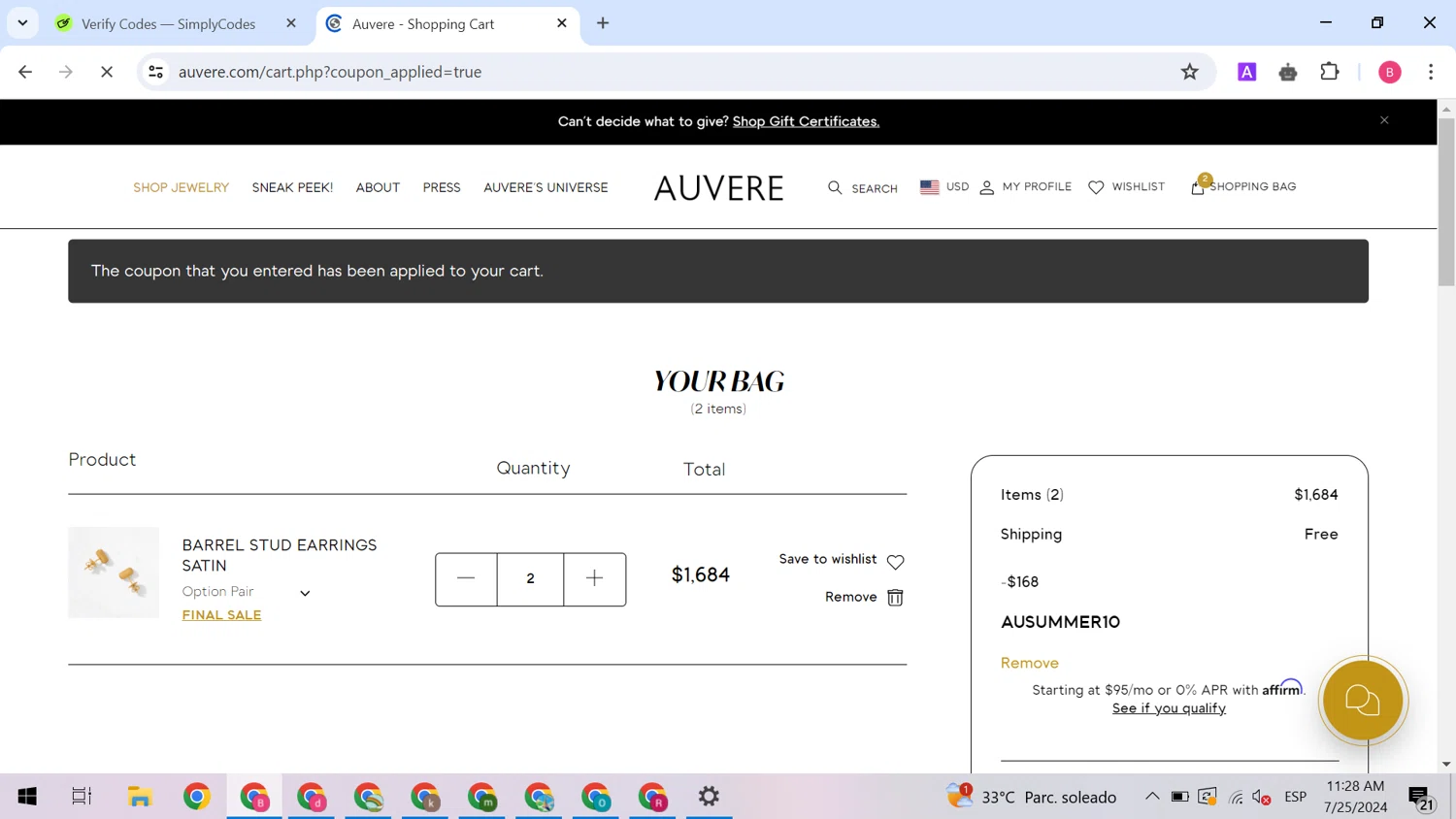
Task: Click See if you qualify link
Action: tap(1169, 708)
